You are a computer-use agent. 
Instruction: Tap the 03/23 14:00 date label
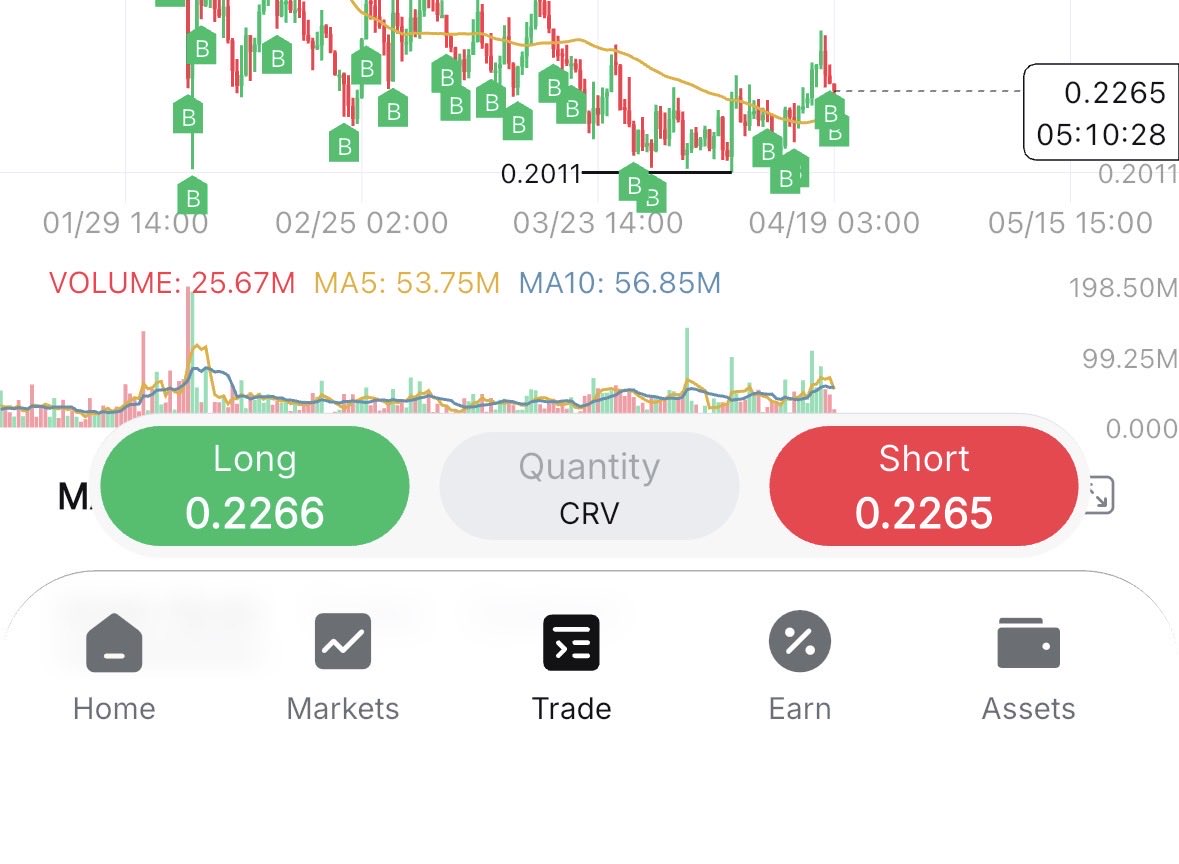[x=598, y=223]
